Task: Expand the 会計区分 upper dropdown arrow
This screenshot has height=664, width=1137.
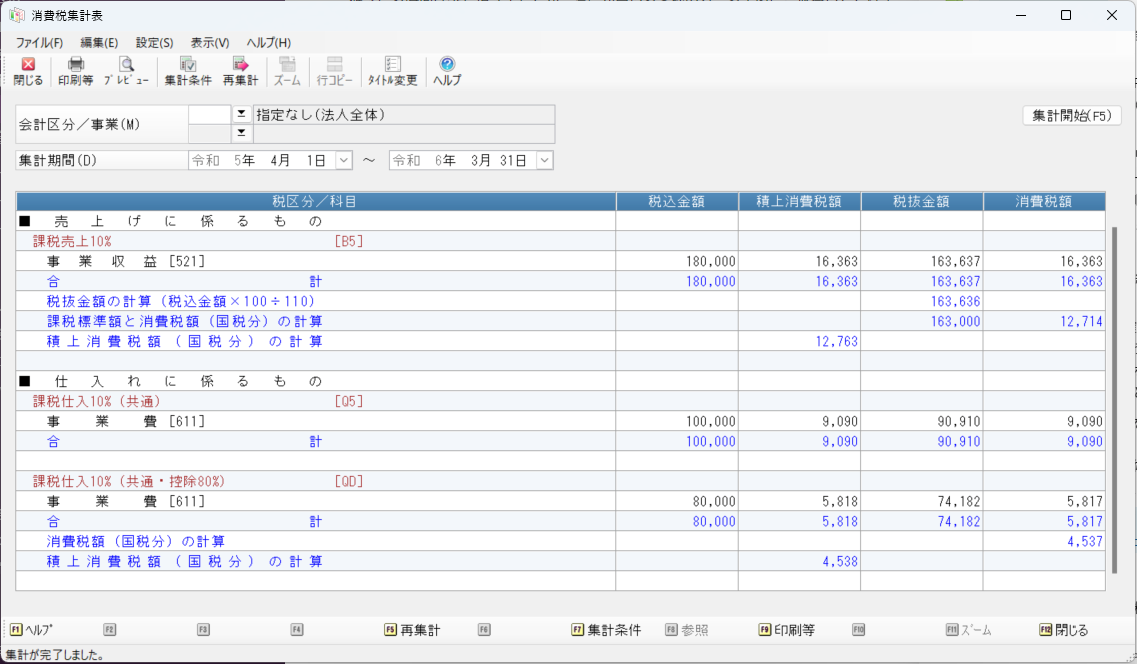Action: [x=241, y=115]
